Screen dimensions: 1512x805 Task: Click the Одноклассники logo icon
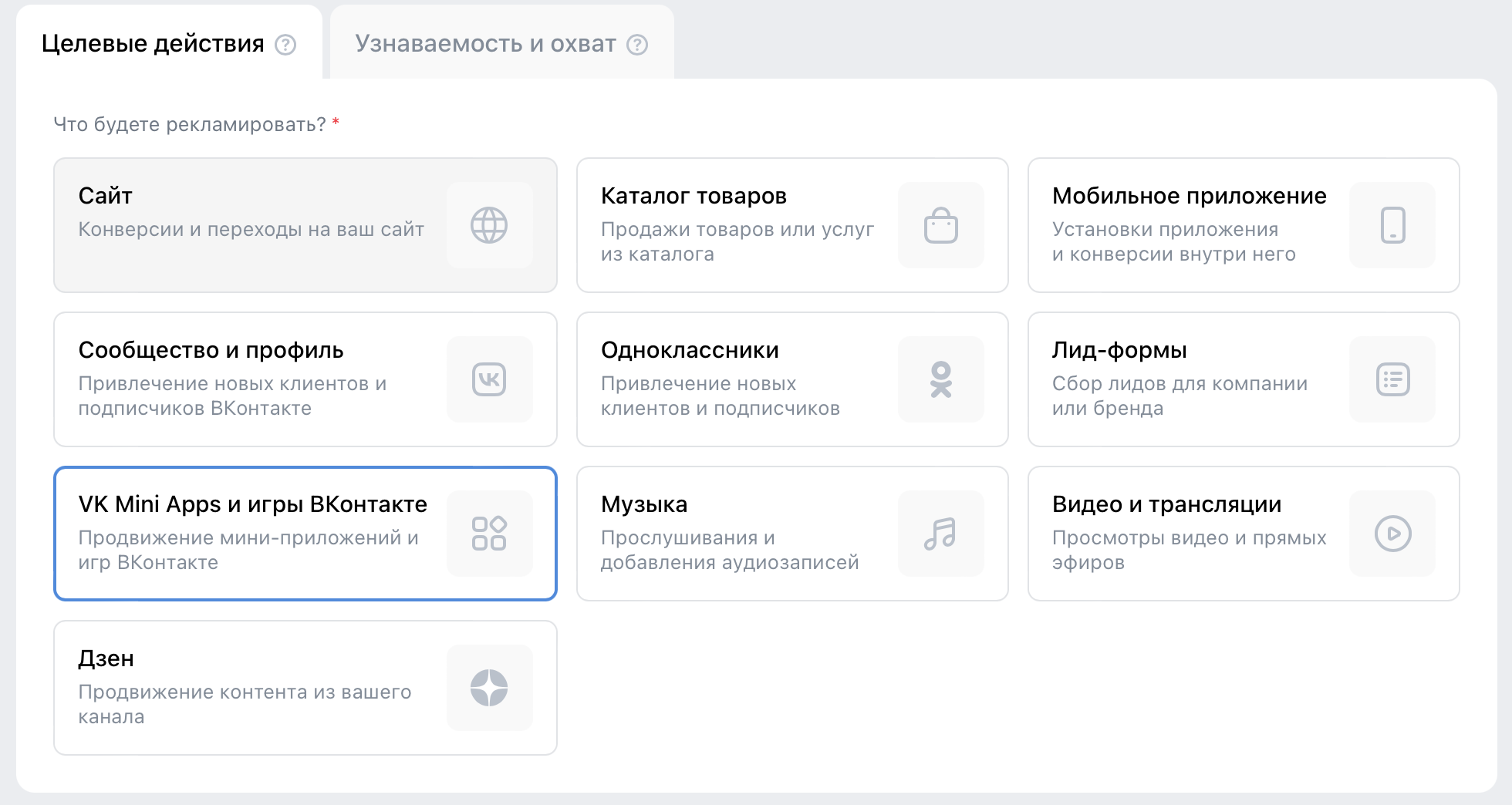click(941, 379)
